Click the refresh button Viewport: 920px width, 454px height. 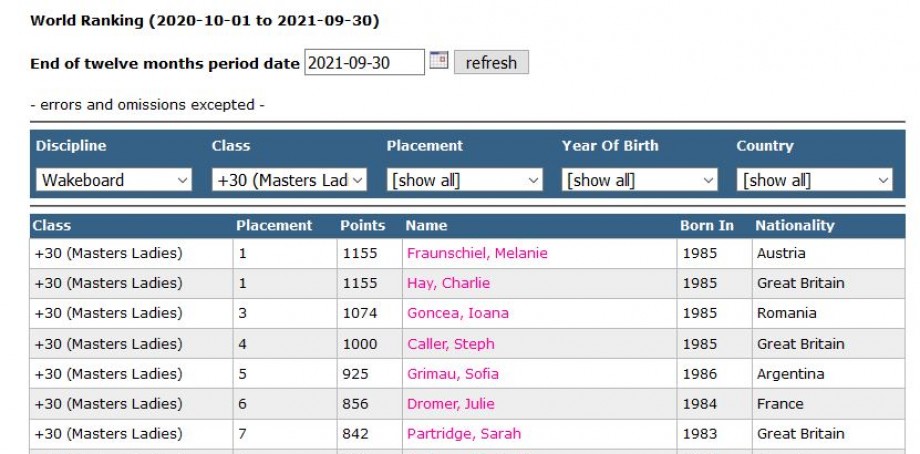click(491, 62)
